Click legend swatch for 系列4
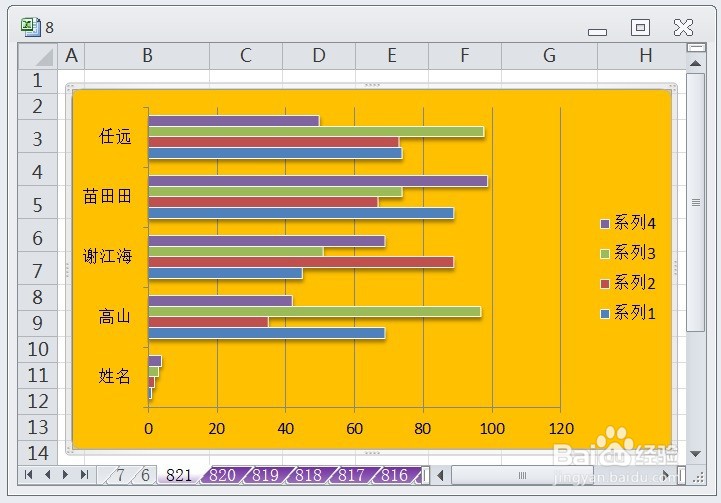 click(605, 224)
